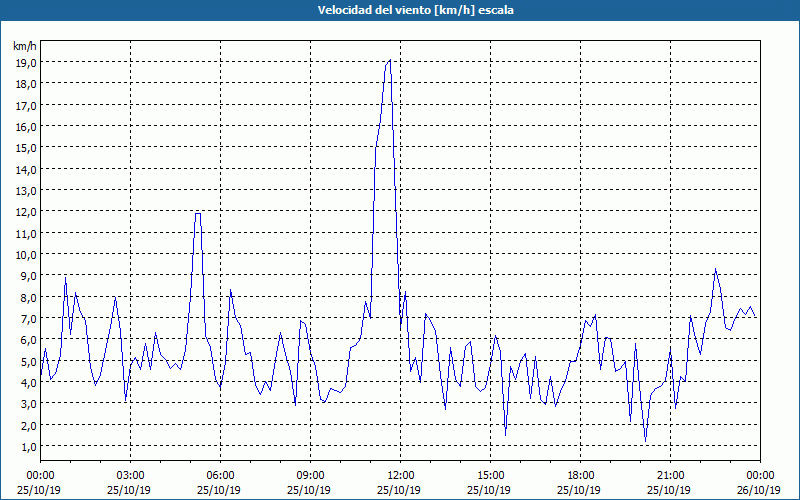Click the 6,0 y-axis value
800x500 pixels.
point(28,340)
